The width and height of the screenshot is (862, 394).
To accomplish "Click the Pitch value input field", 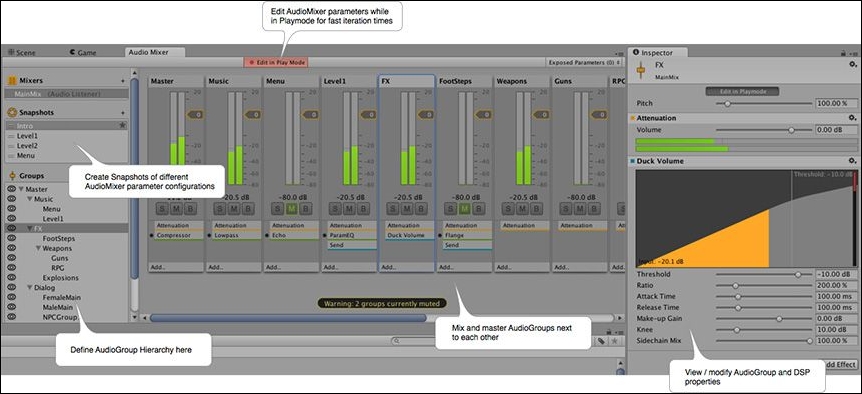I will point(836,103).
